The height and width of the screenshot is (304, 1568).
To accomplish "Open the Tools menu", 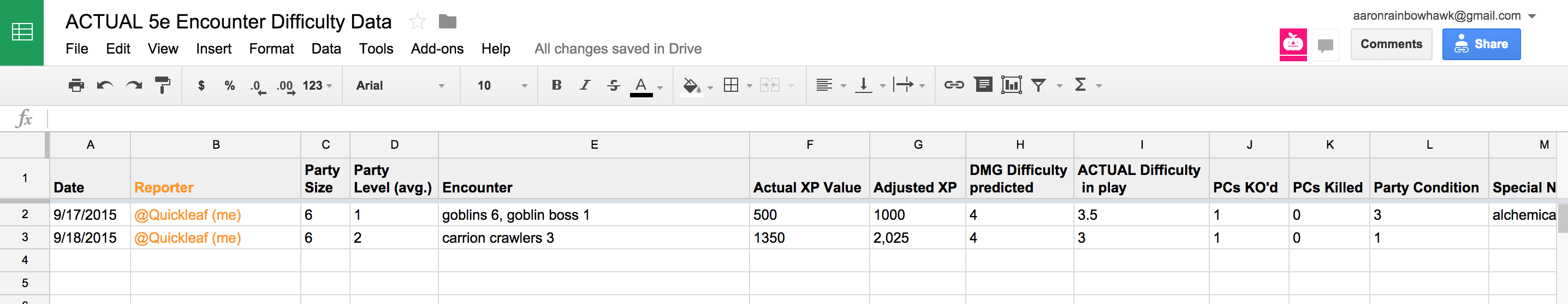I will (x=376, y=49).
